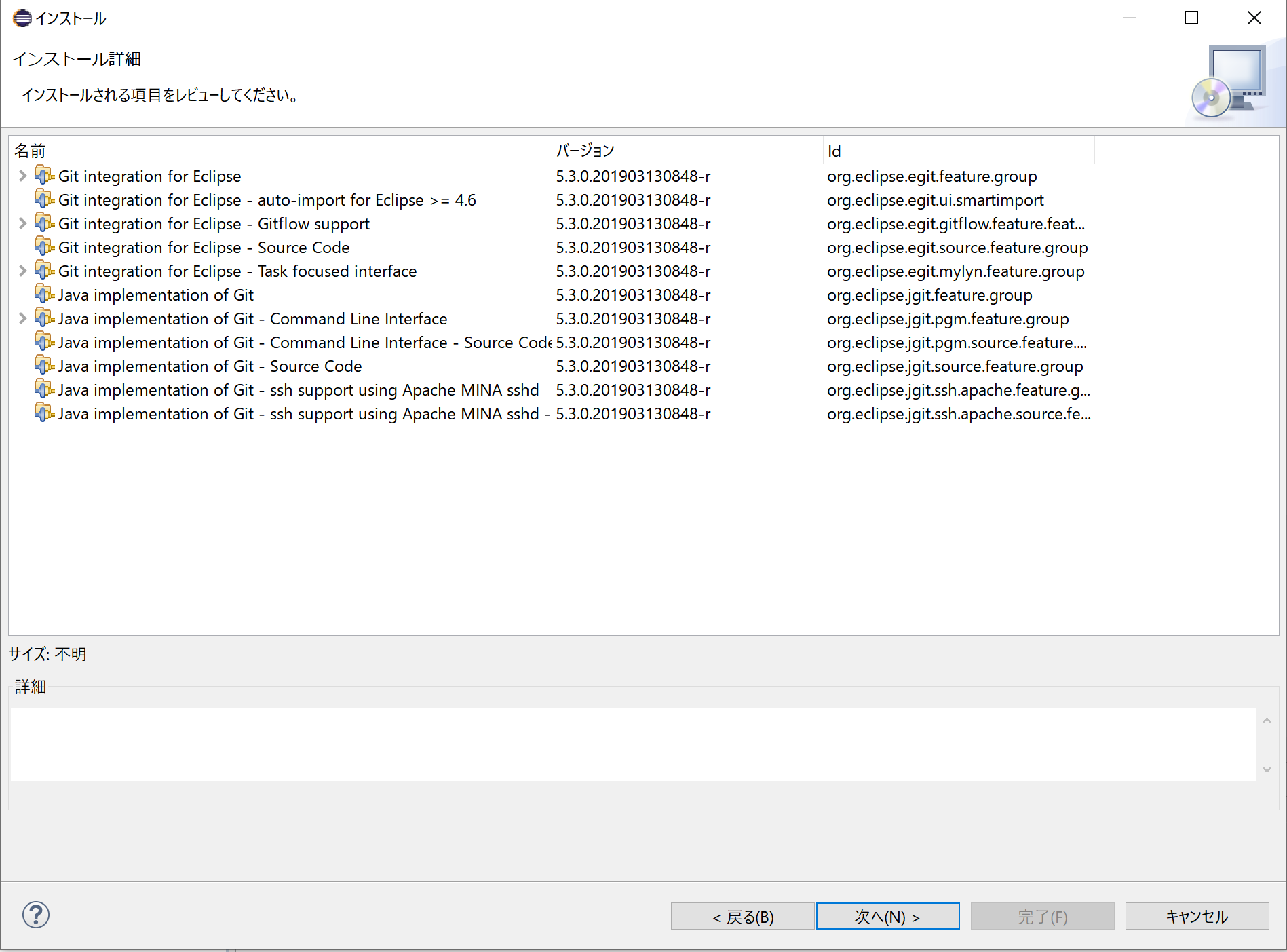Select 'auto-import for Eclipse >= 4.6' row
1287x952 pixels.
[267, 200]
